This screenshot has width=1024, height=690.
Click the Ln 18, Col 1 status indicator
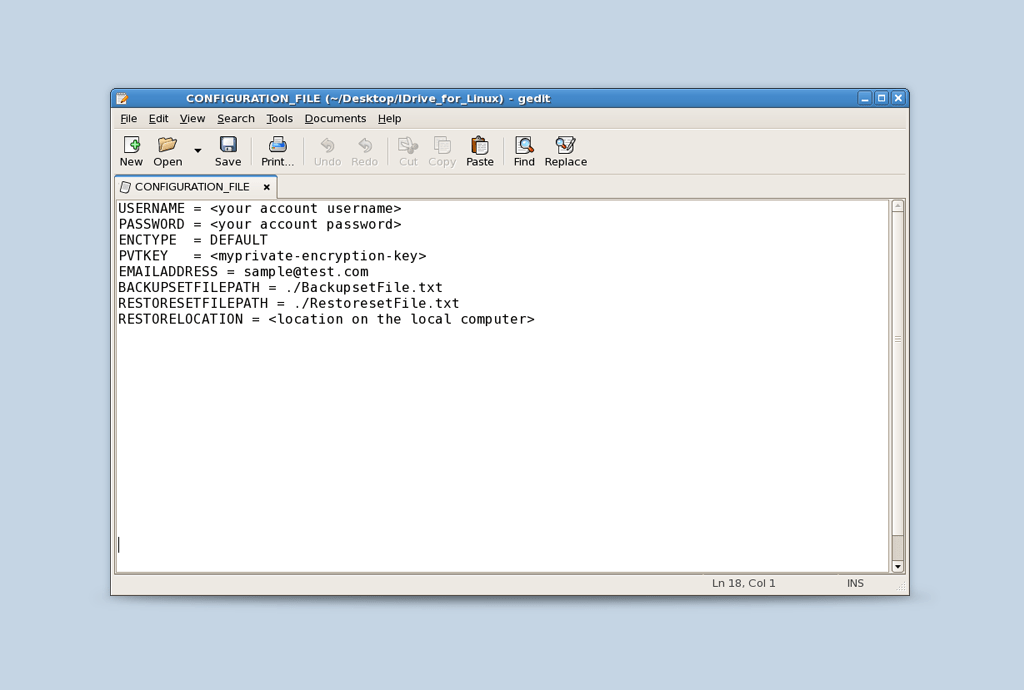743,583
